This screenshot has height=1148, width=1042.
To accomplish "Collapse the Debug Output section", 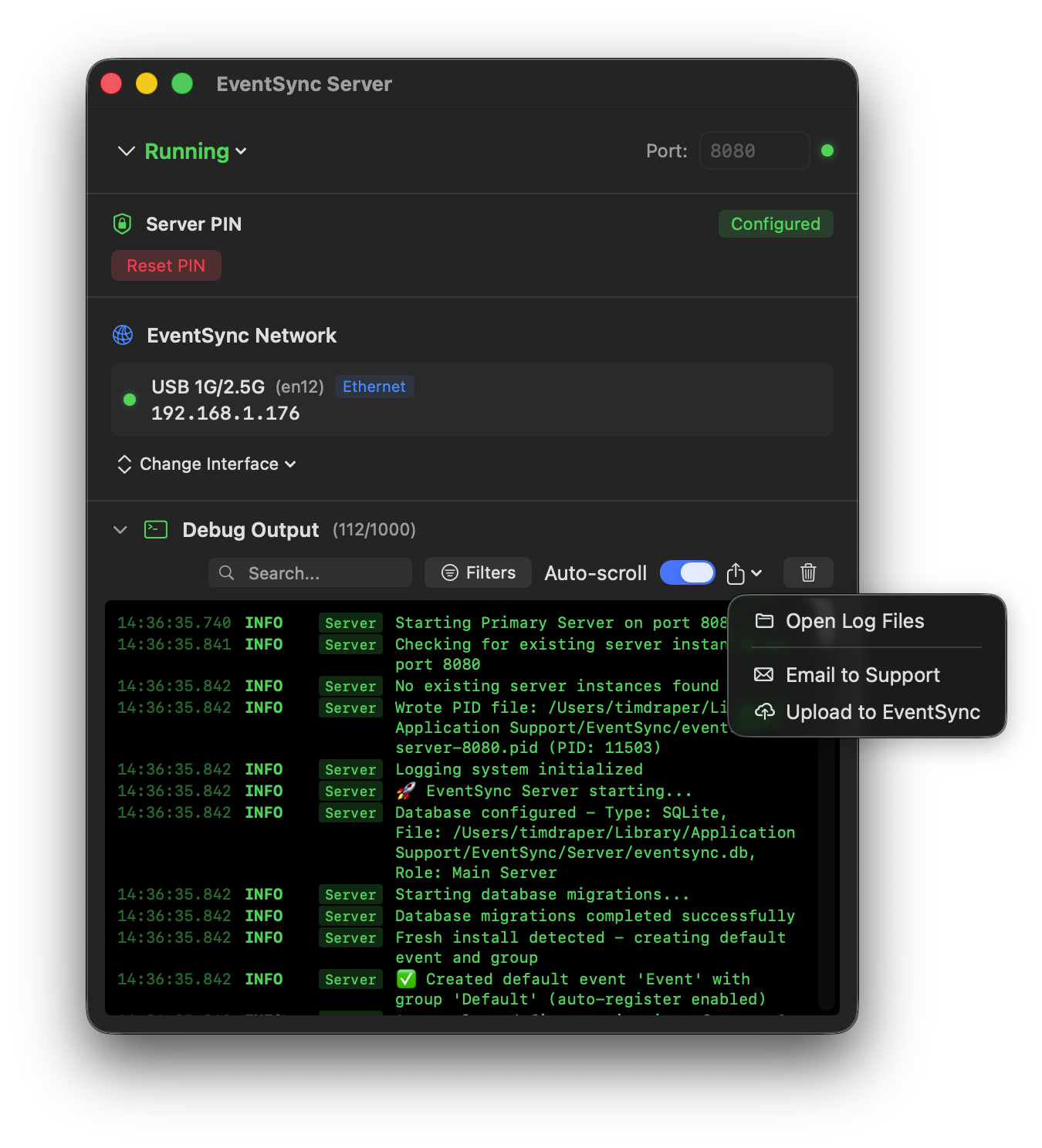I will (x=120, y=529).
